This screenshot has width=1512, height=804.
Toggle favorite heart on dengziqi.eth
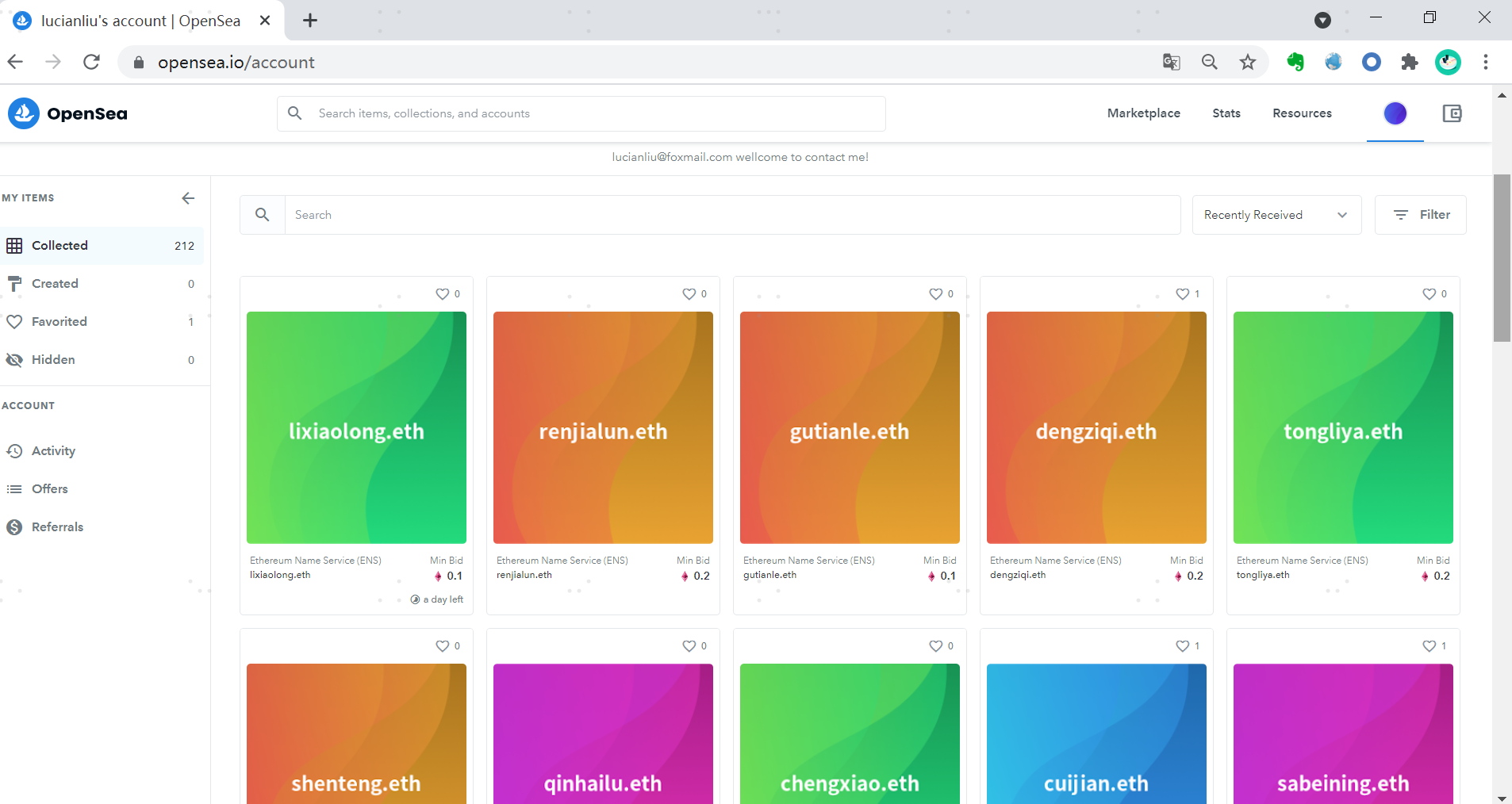pyautogui.click(x=1182, y=294)
